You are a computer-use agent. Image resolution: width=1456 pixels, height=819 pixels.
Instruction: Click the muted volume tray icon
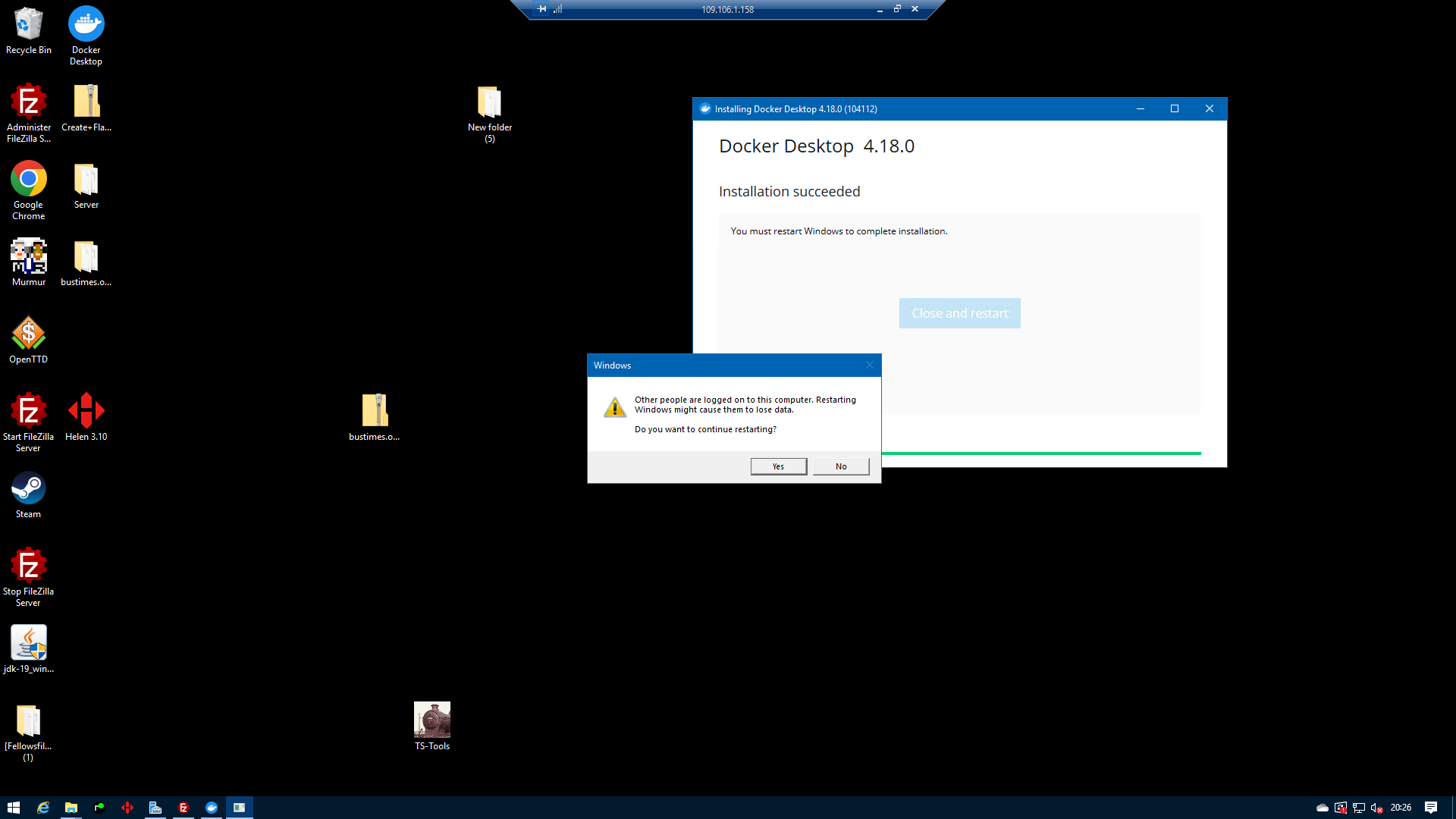(1377, 808)
